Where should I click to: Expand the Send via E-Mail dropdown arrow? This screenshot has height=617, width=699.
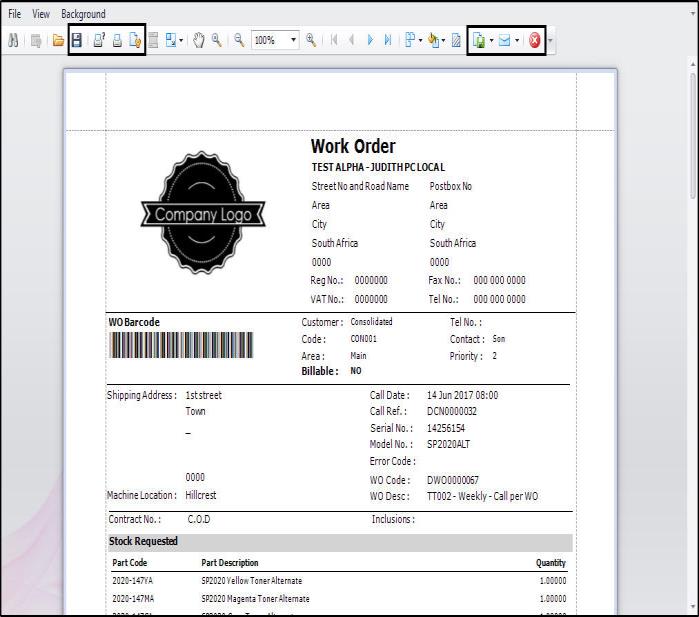[517, 41]
